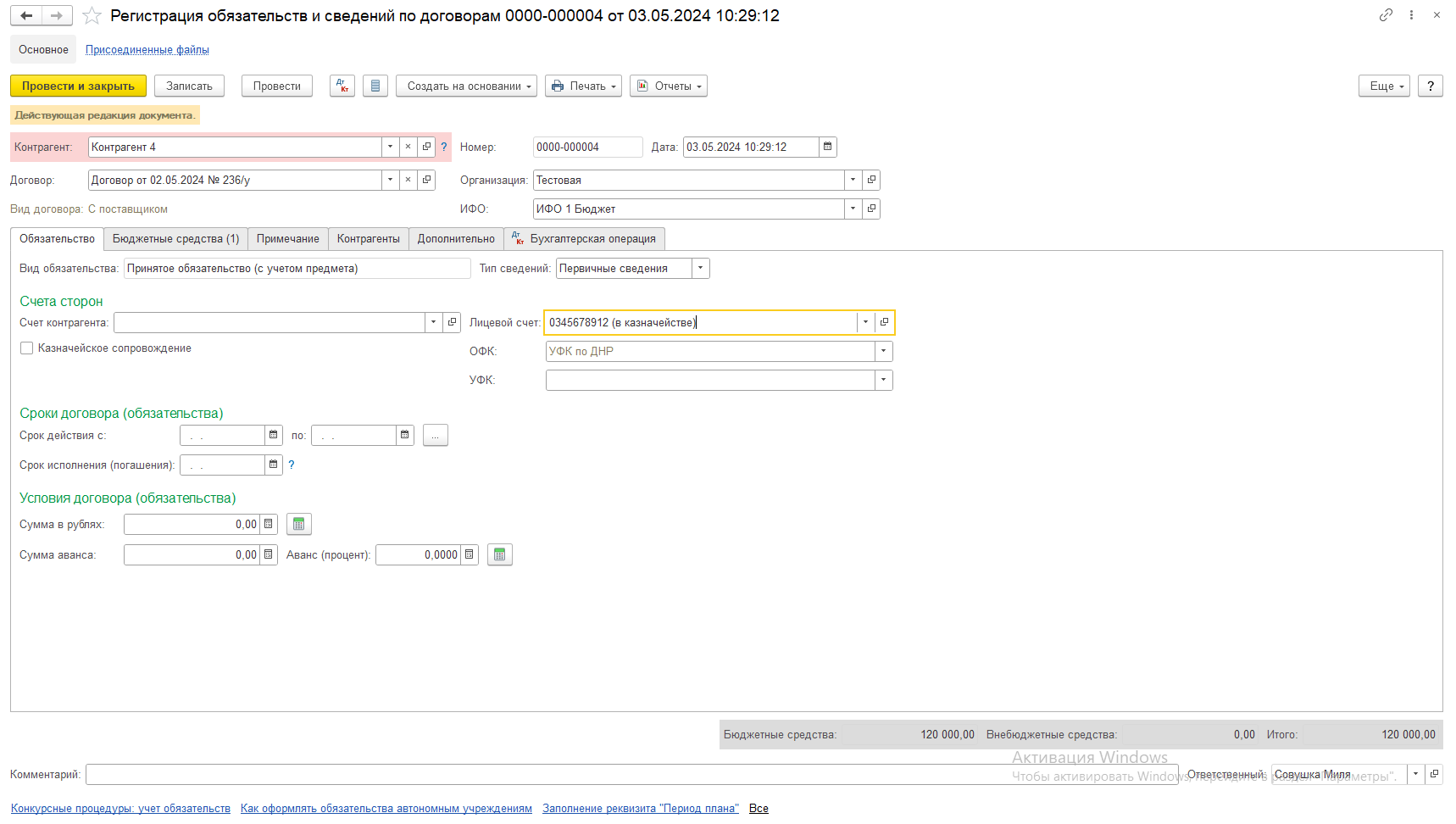The image size is (1456, 824).
Task: Click into the Номер field 0000-000004
Action: coord(588,147)
